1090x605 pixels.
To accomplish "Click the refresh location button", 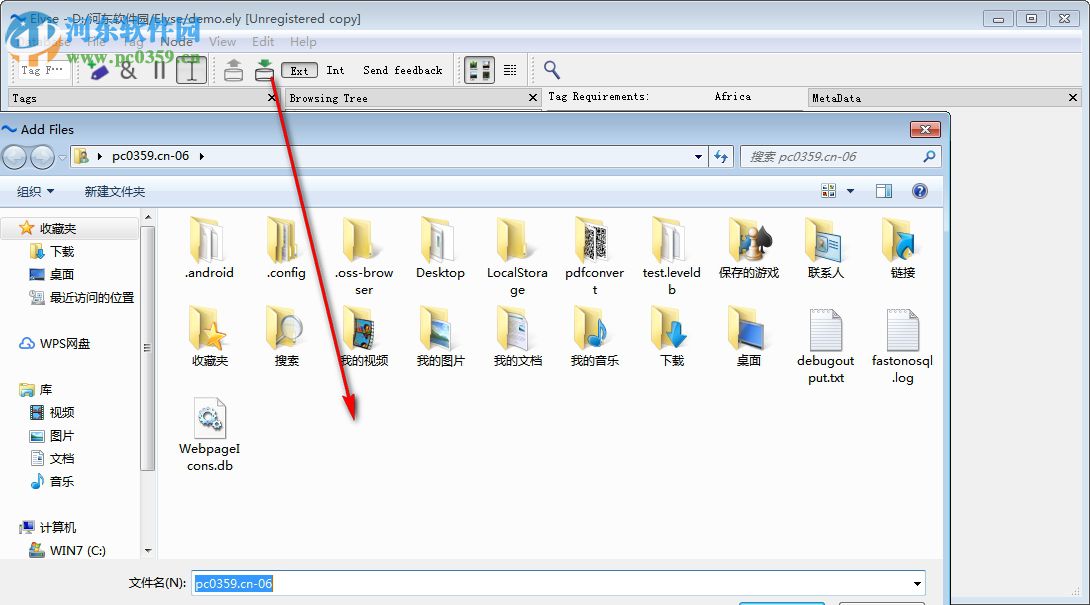I will coord(721,156).
